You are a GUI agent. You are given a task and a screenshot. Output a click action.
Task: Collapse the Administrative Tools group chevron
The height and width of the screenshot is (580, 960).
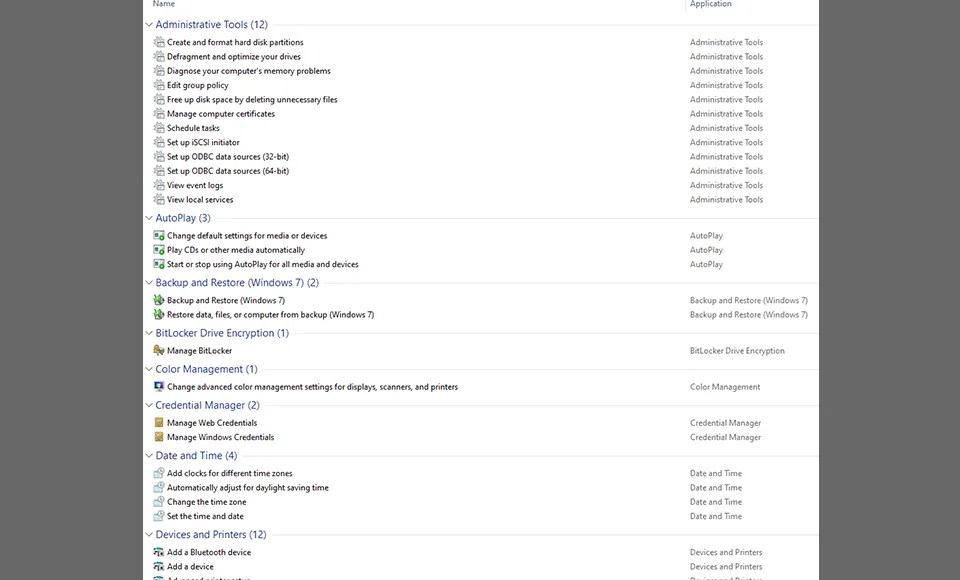tap(149, 24)
